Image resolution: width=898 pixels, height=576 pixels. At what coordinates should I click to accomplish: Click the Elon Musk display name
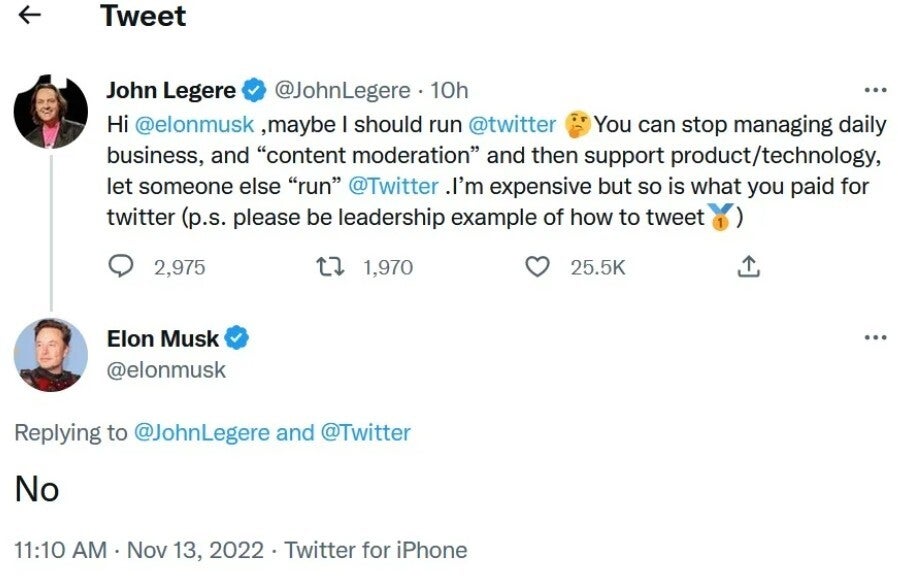(162, 339)
